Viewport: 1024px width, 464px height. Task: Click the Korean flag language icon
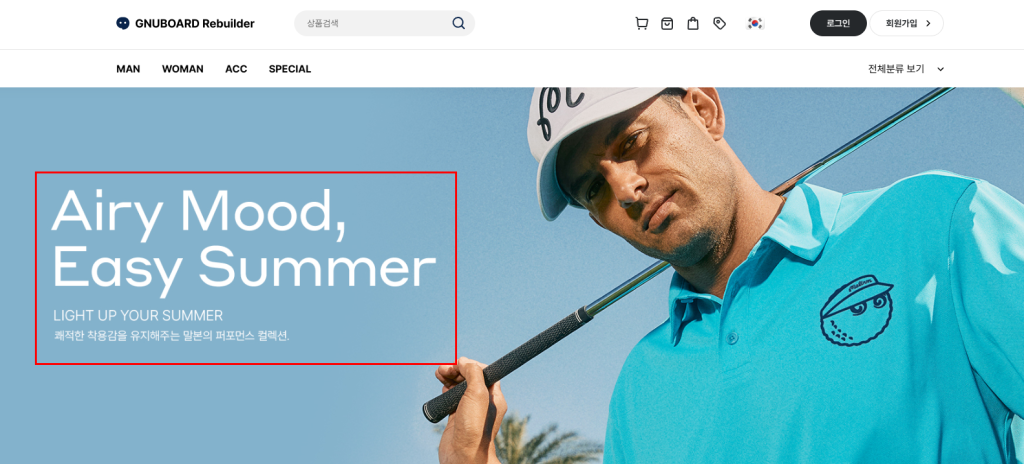coord(755,24)
